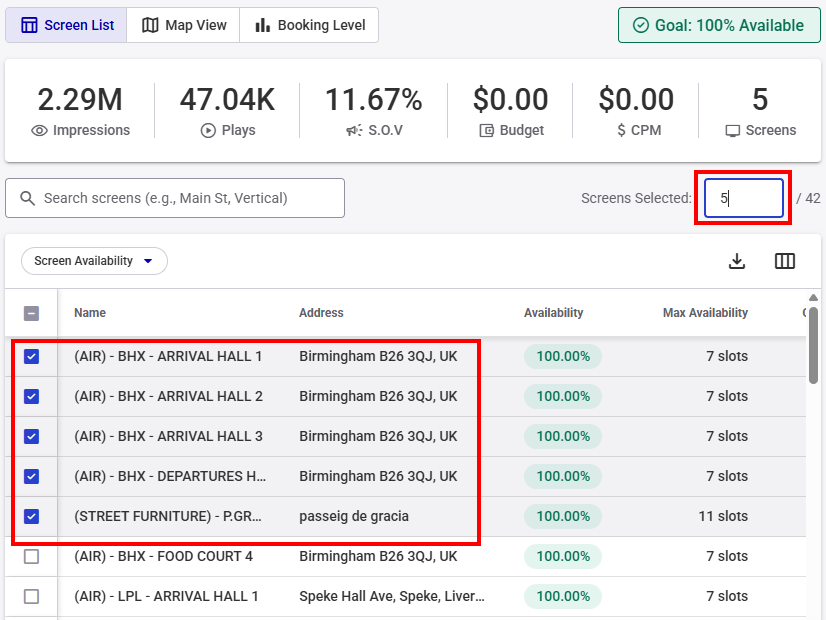Click the Screens monitor icon
826x620 pixels.
point(733,130)
